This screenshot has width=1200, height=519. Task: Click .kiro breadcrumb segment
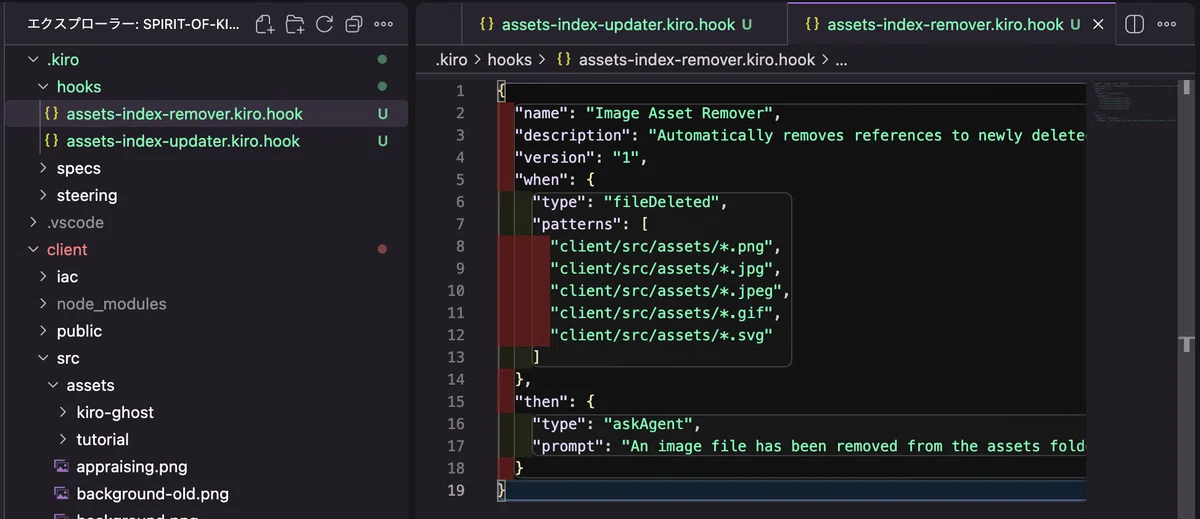click(452, 60)
